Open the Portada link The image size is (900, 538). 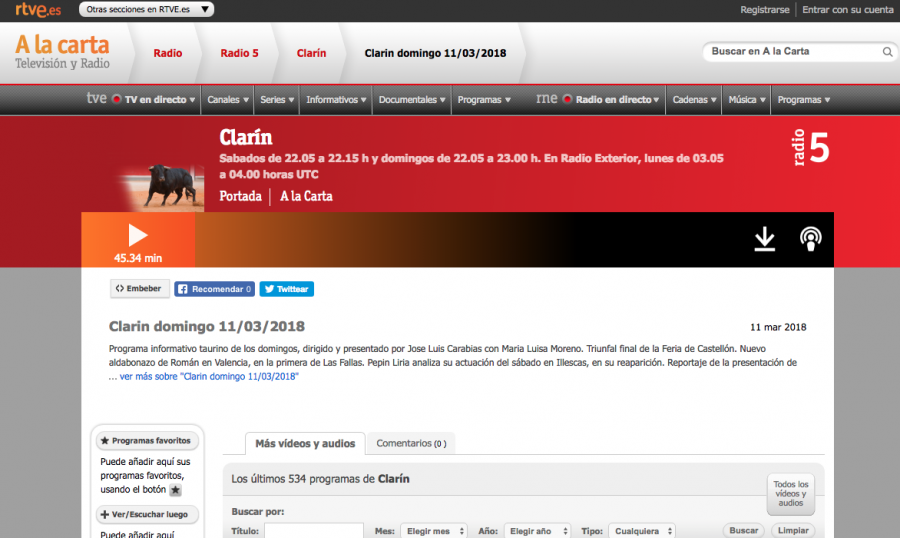[x=240, y=196]
